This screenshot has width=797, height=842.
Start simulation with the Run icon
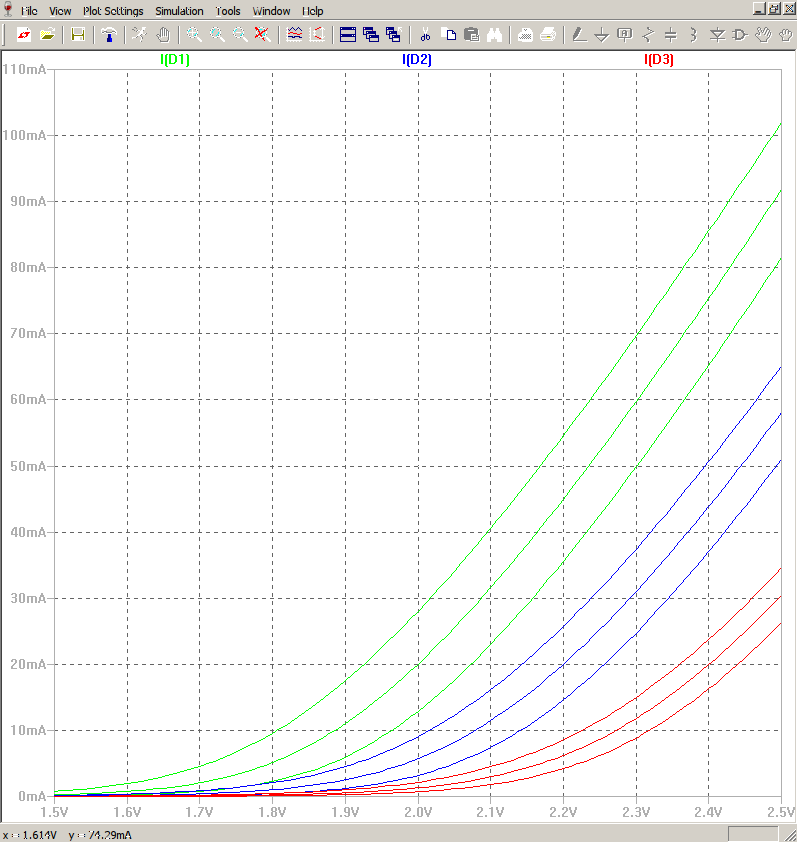[139, 35]
